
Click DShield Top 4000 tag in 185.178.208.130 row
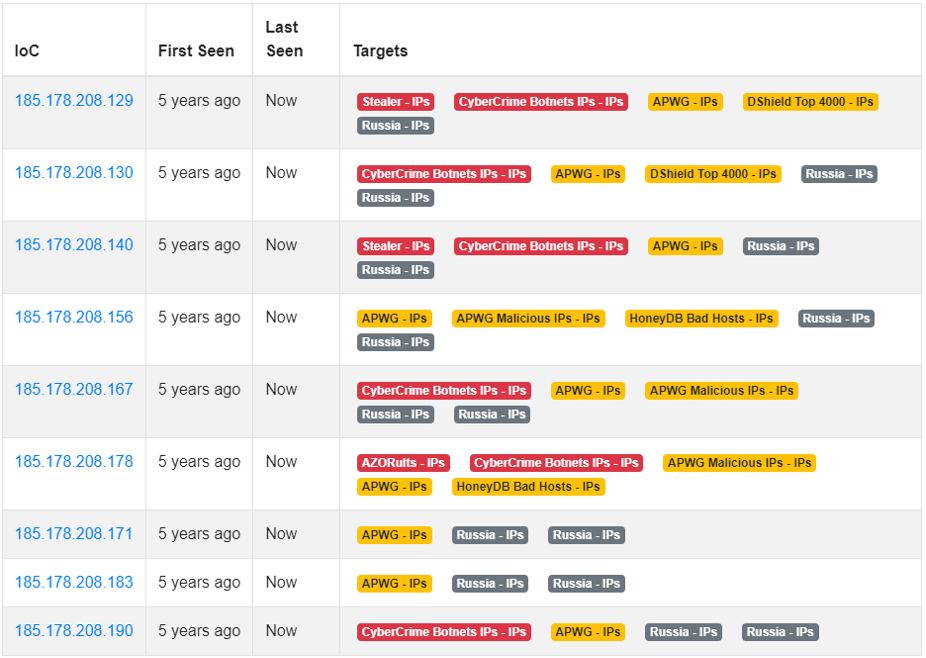712,174
